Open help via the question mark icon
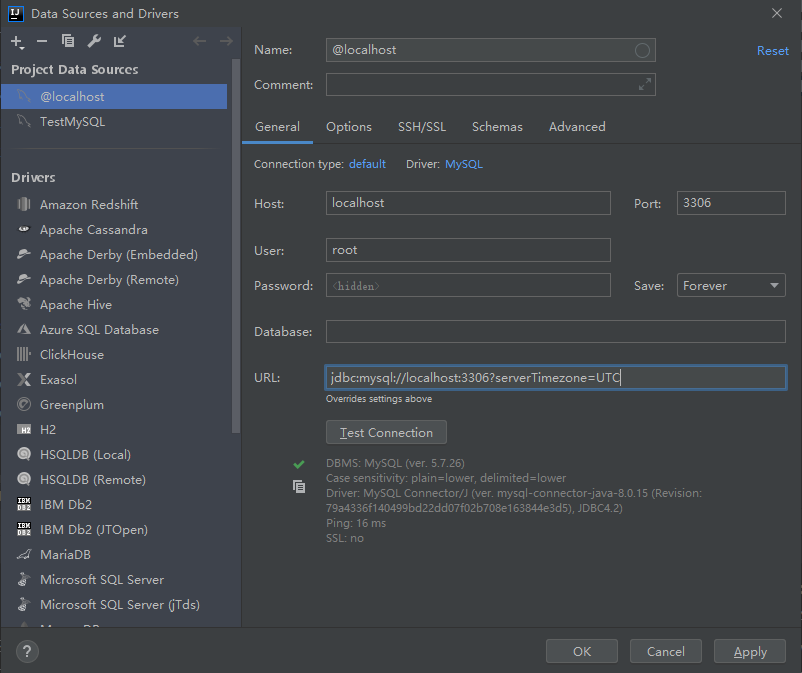 tap(26, 651)
